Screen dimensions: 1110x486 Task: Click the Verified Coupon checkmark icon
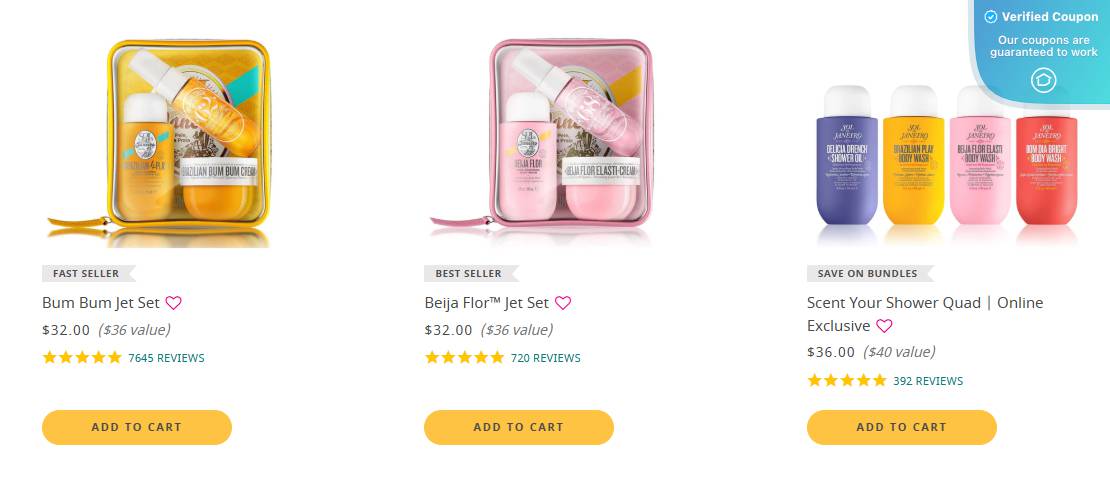coord(991,16)
